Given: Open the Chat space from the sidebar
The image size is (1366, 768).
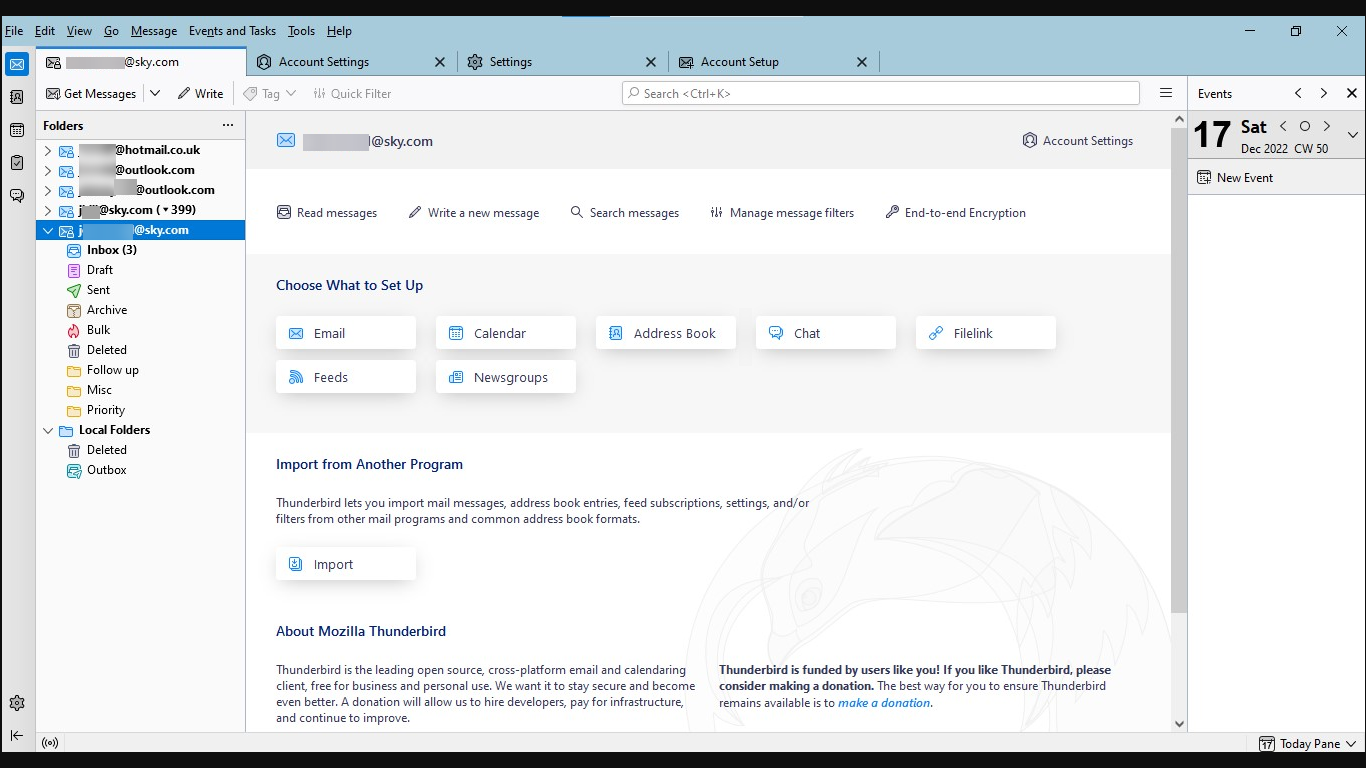Looking at the screenshot, I should point(16,196).
